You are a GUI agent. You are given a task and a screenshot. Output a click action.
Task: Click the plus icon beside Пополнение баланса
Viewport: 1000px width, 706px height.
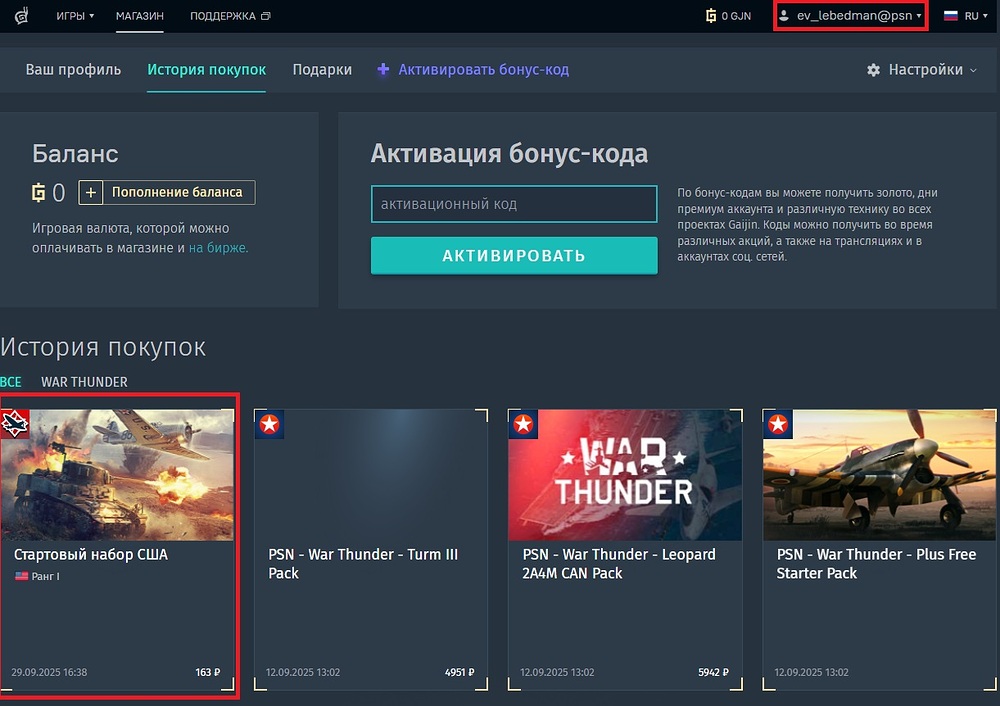point(90,192)
